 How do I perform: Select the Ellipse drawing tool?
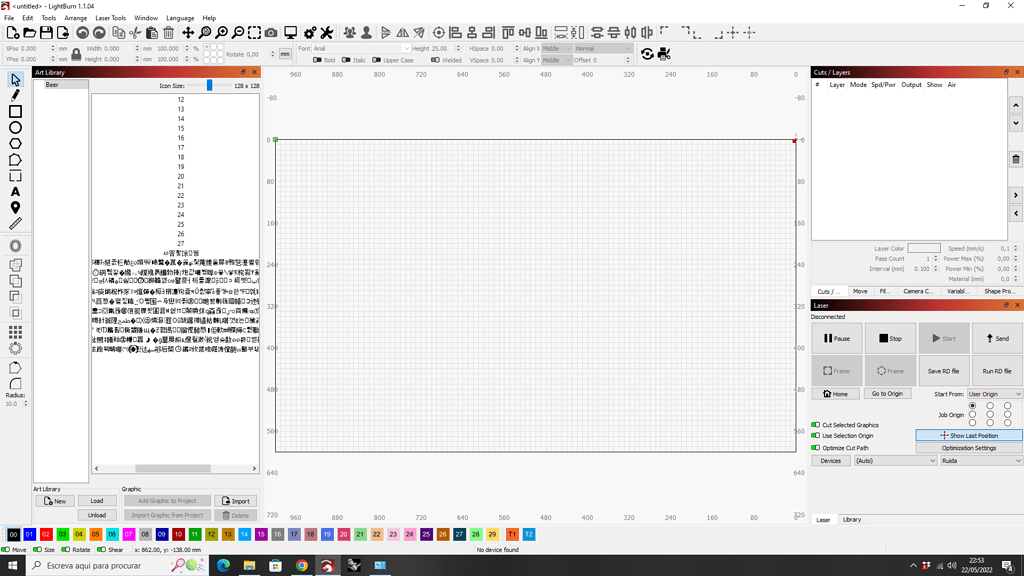point(15,128)
